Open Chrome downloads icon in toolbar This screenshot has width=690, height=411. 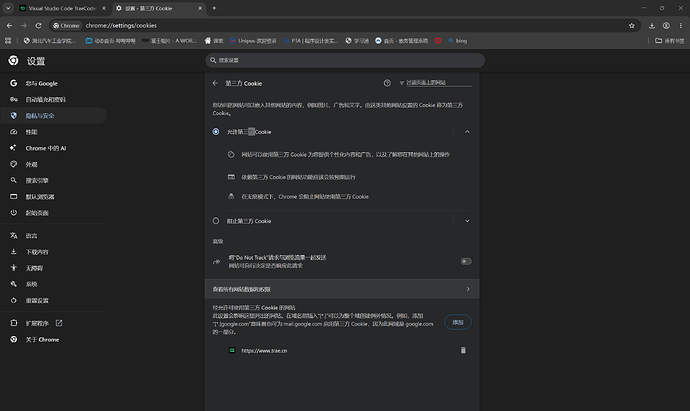point(652,26)
